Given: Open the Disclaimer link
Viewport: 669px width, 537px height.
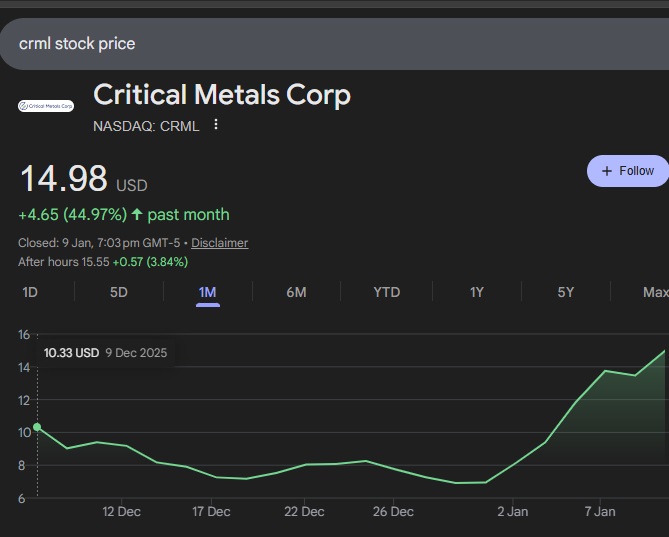Looking at the screenshot, I should [219, 243].
